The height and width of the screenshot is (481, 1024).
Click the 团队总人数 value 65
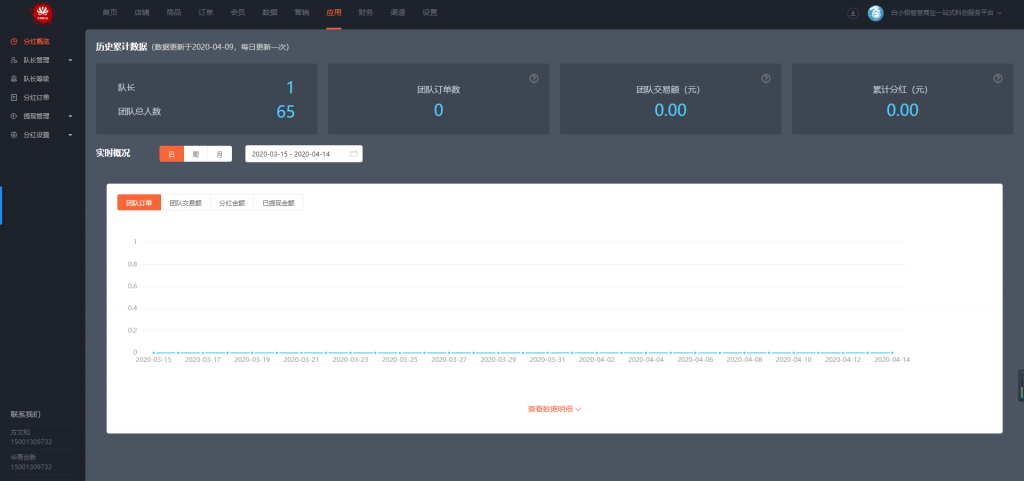coord(285,112)
